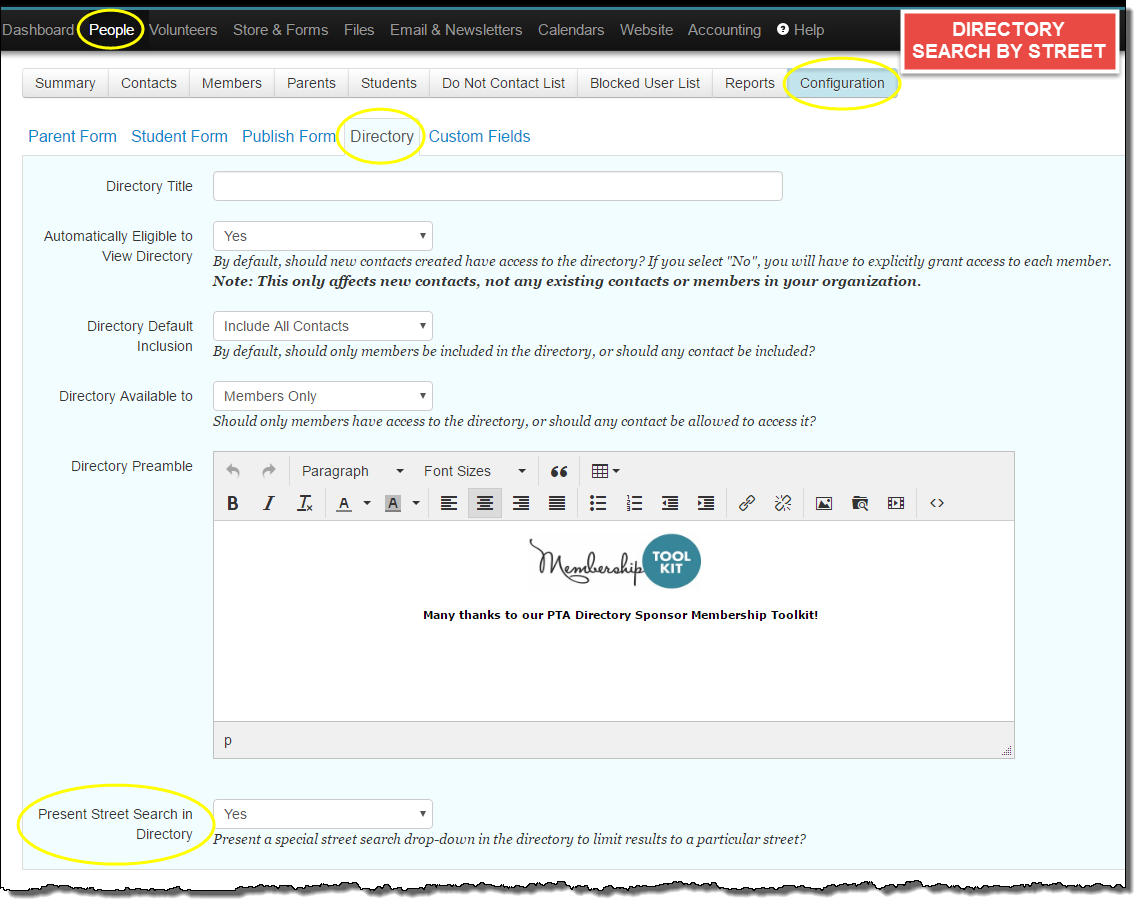Viewport: 1141px width, 906px height.
Task: Open the Font Sizes dropdown
Action: point(474,471)
